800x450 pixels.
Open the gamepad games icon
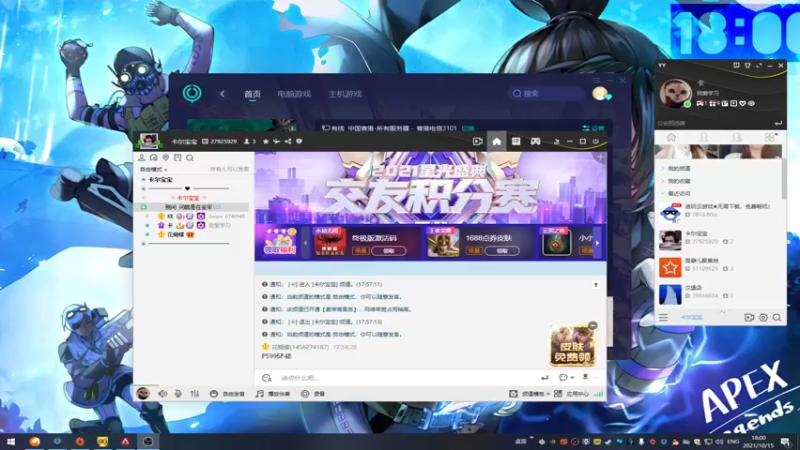[535, 141]
